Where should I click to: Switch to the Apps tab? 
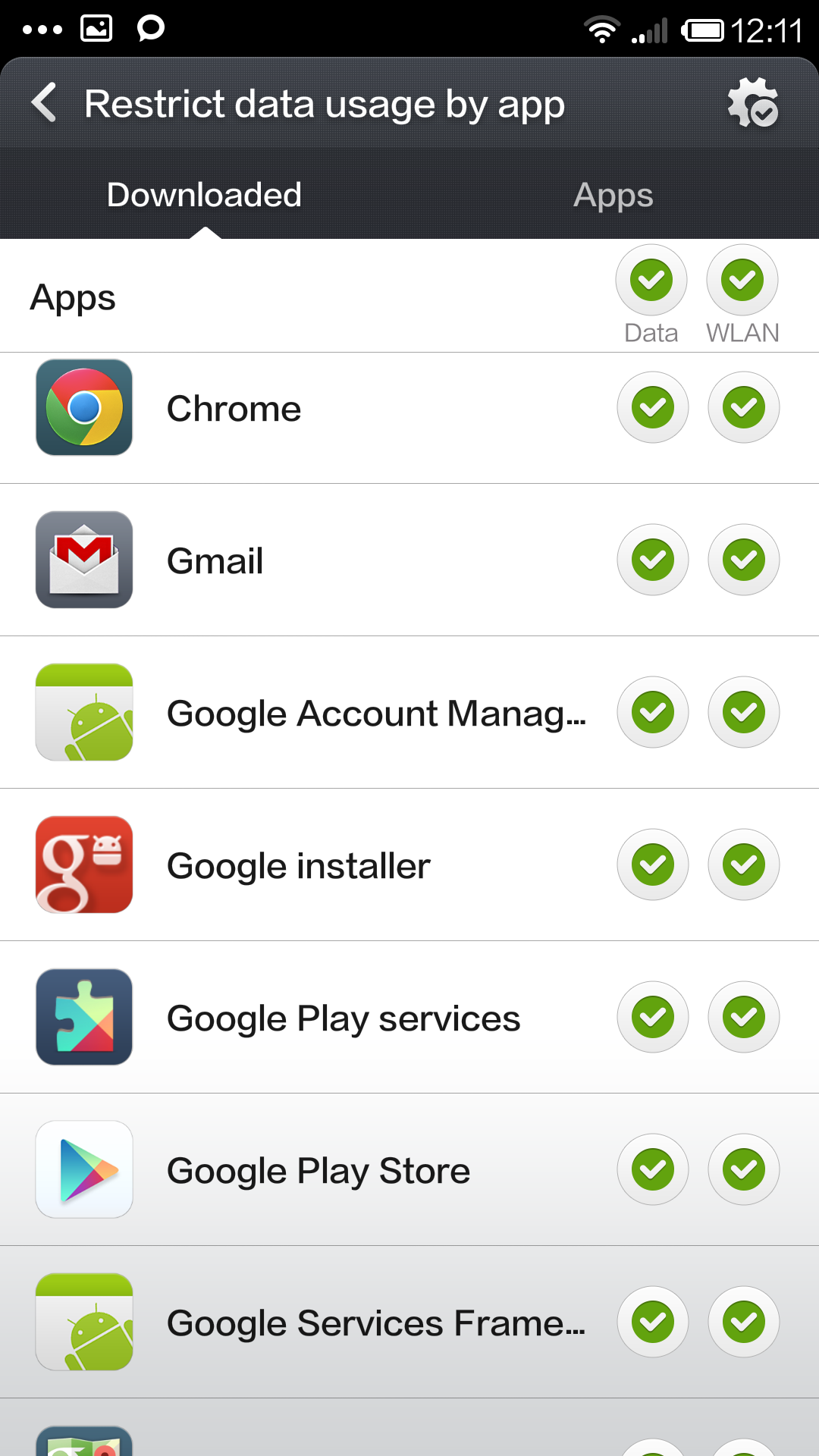pyautogui.click(x=613, y=195)
